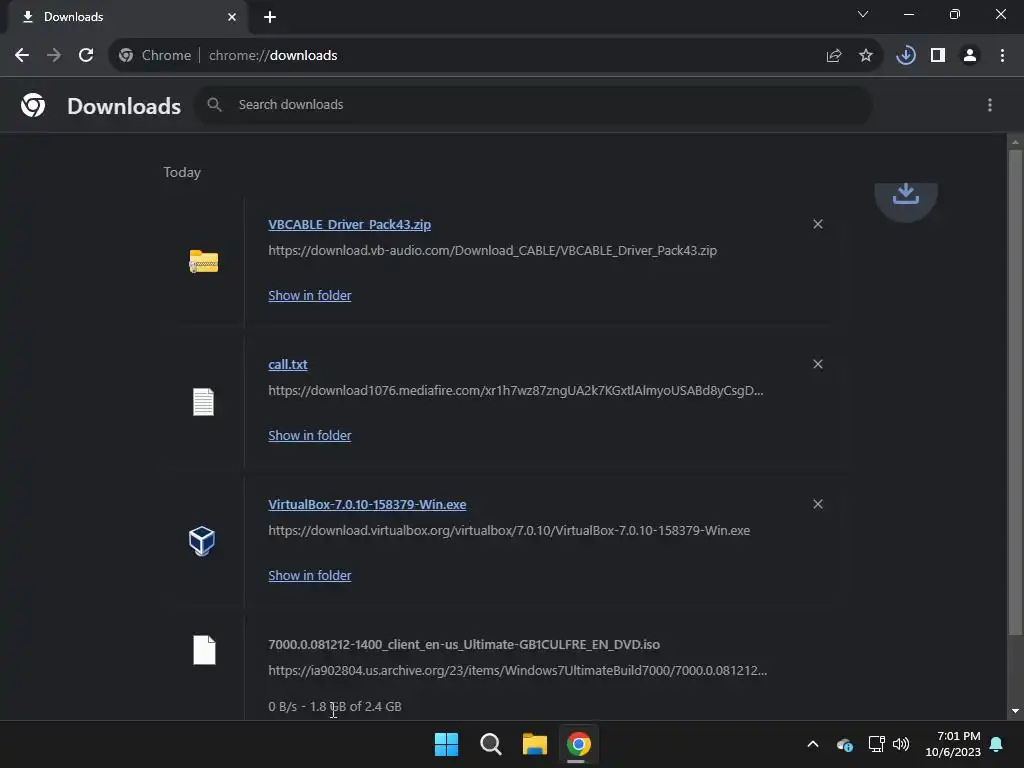Click the search magnifier in downloads search
Image resolution: width=1024 pixels, height=768 pixels.
tap(214, 104)
